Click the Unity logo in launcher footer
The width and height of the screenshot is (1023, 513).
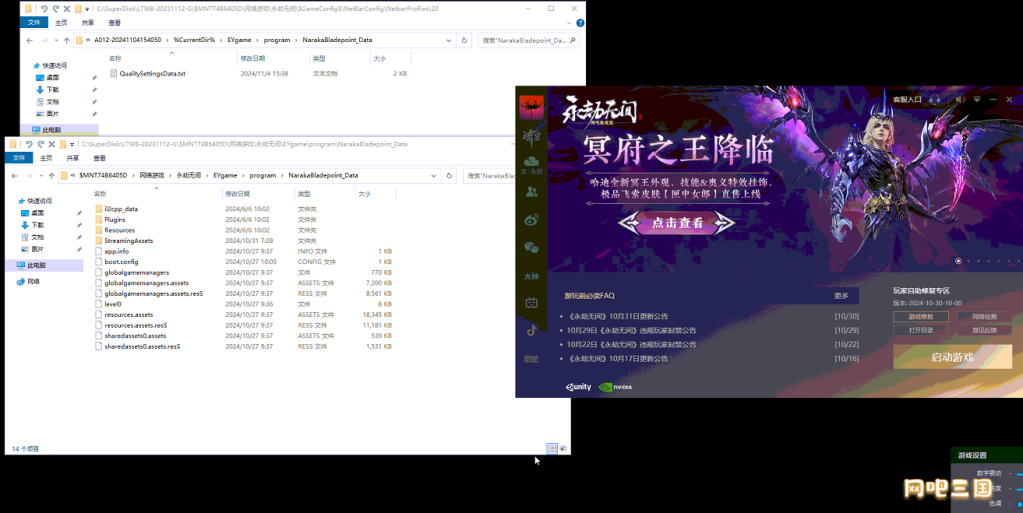point(578,387)
